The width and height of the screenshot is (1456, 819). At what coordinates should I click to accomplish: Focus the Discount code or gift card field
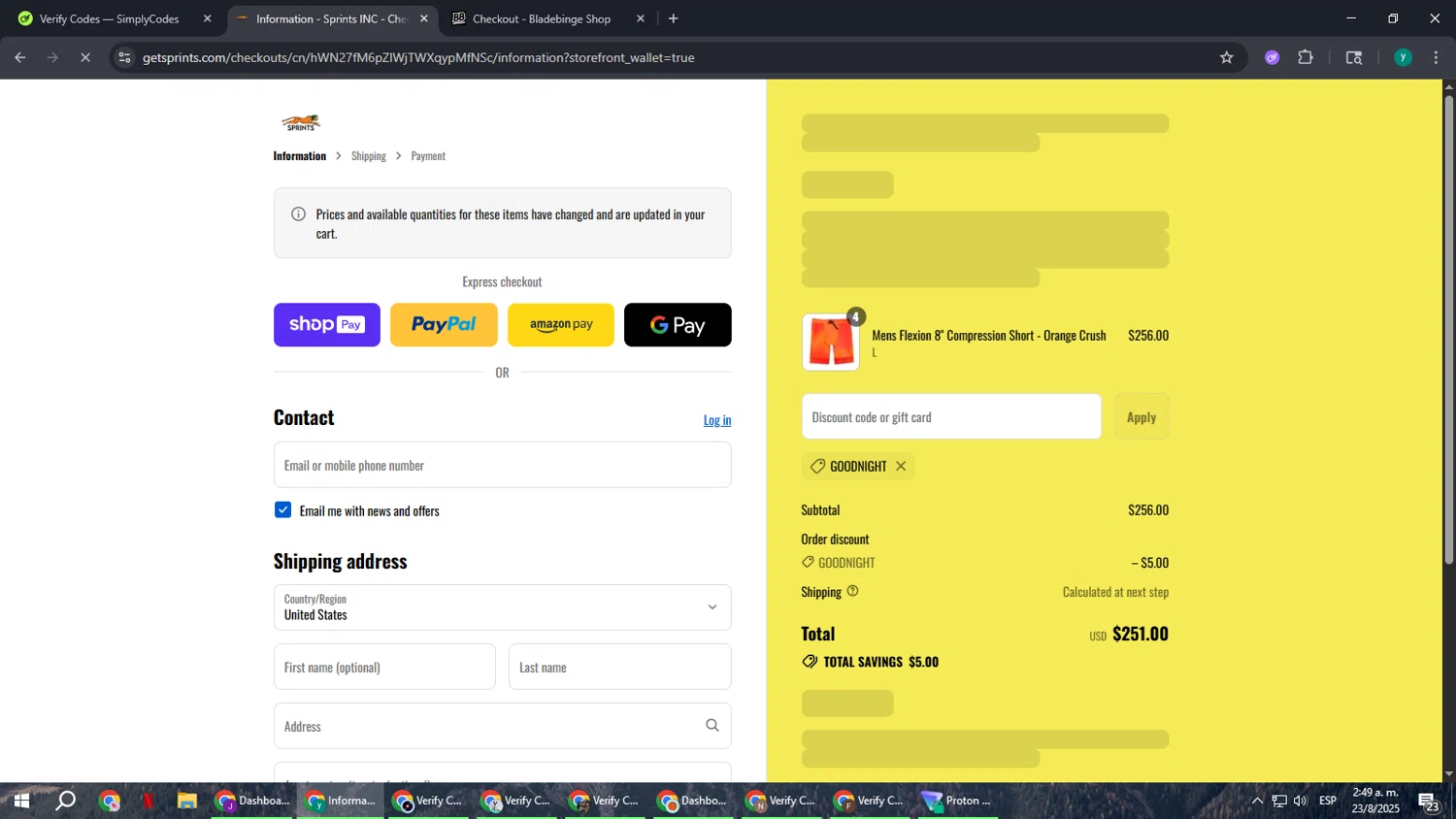tap(951, 417)
